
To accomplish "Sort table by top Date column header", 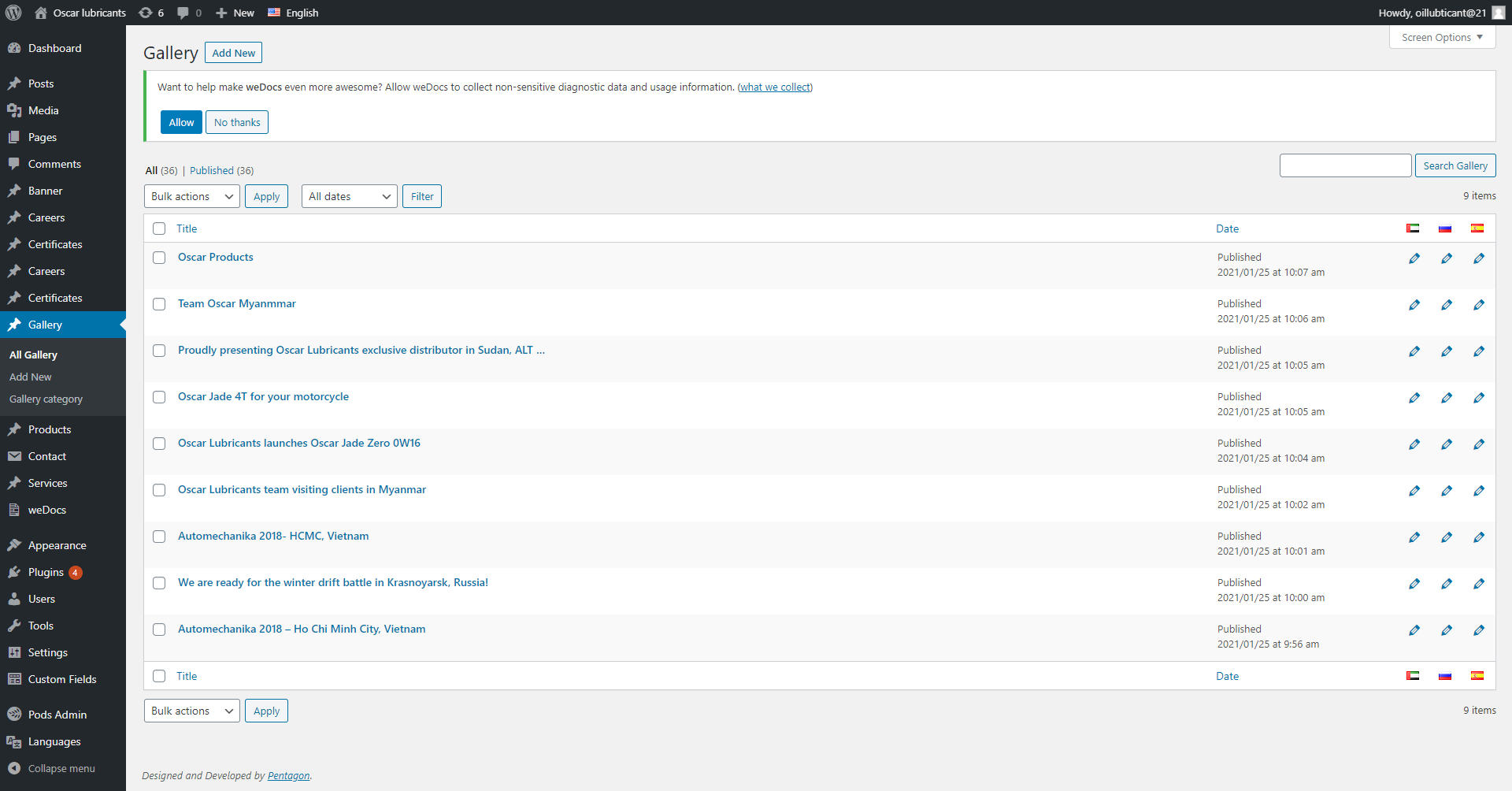I will coord(1227,228).
